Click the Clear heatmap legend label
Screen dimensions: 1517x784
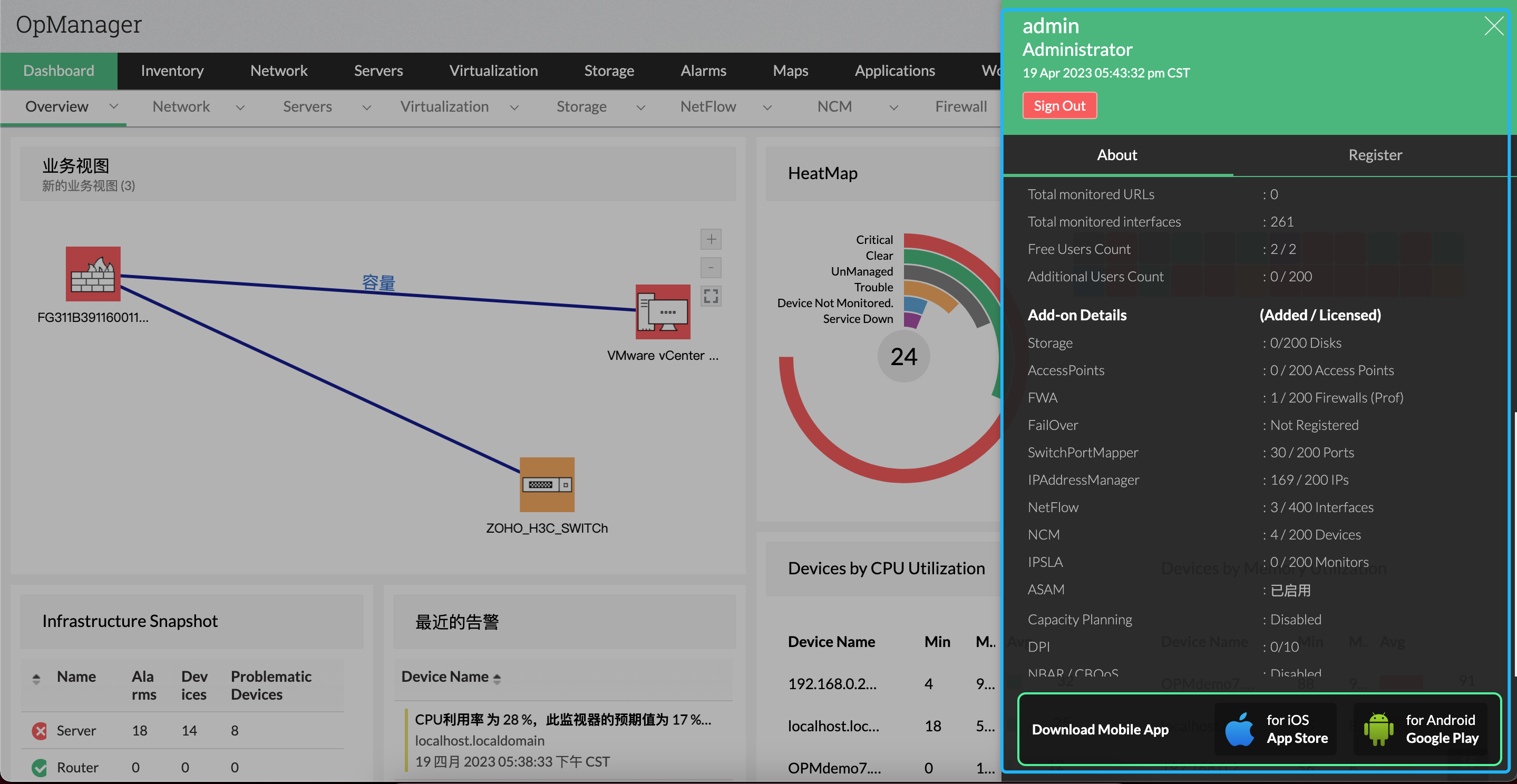[879, 256]
